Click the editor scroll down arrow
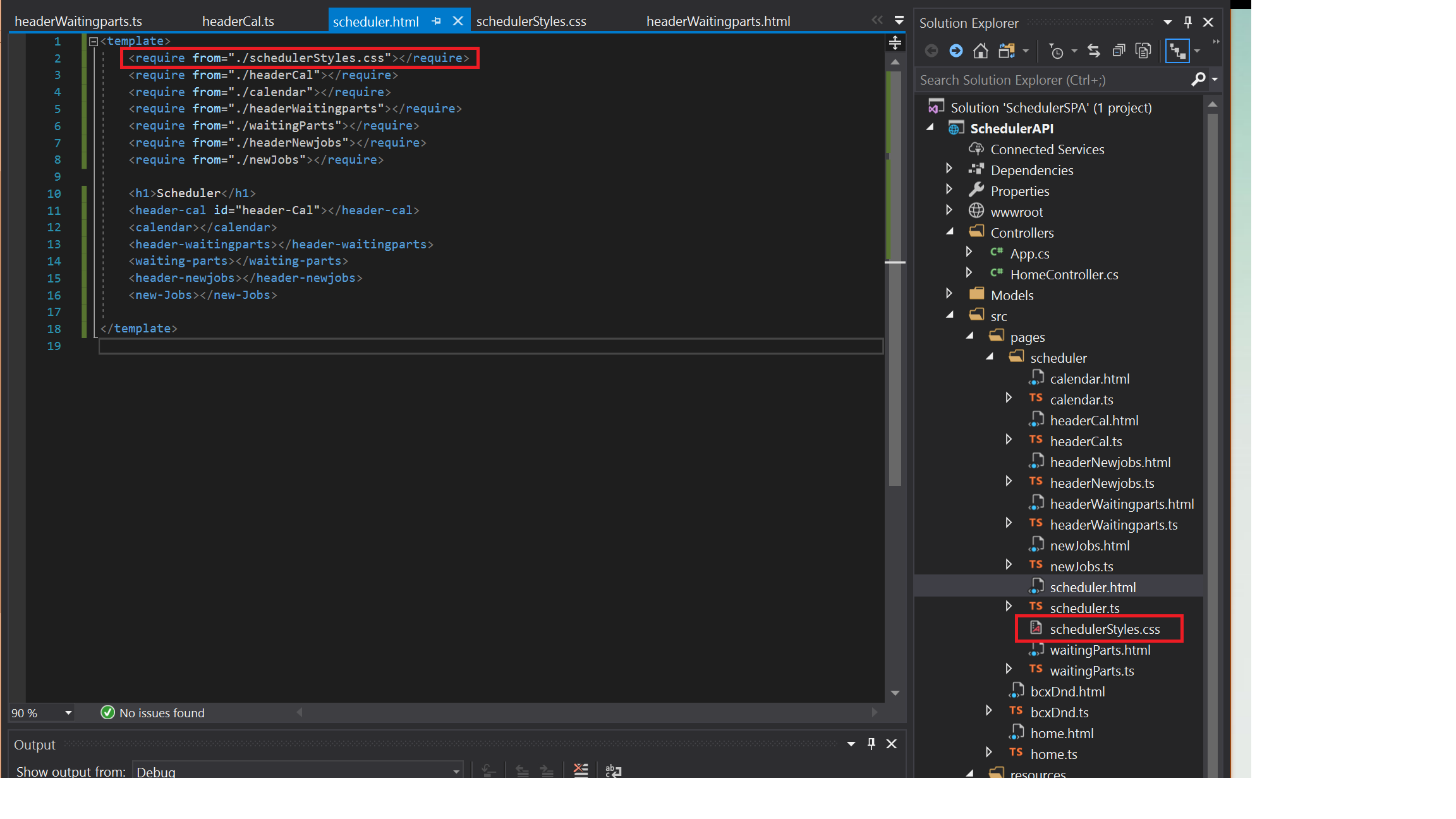 click(895, 693)
